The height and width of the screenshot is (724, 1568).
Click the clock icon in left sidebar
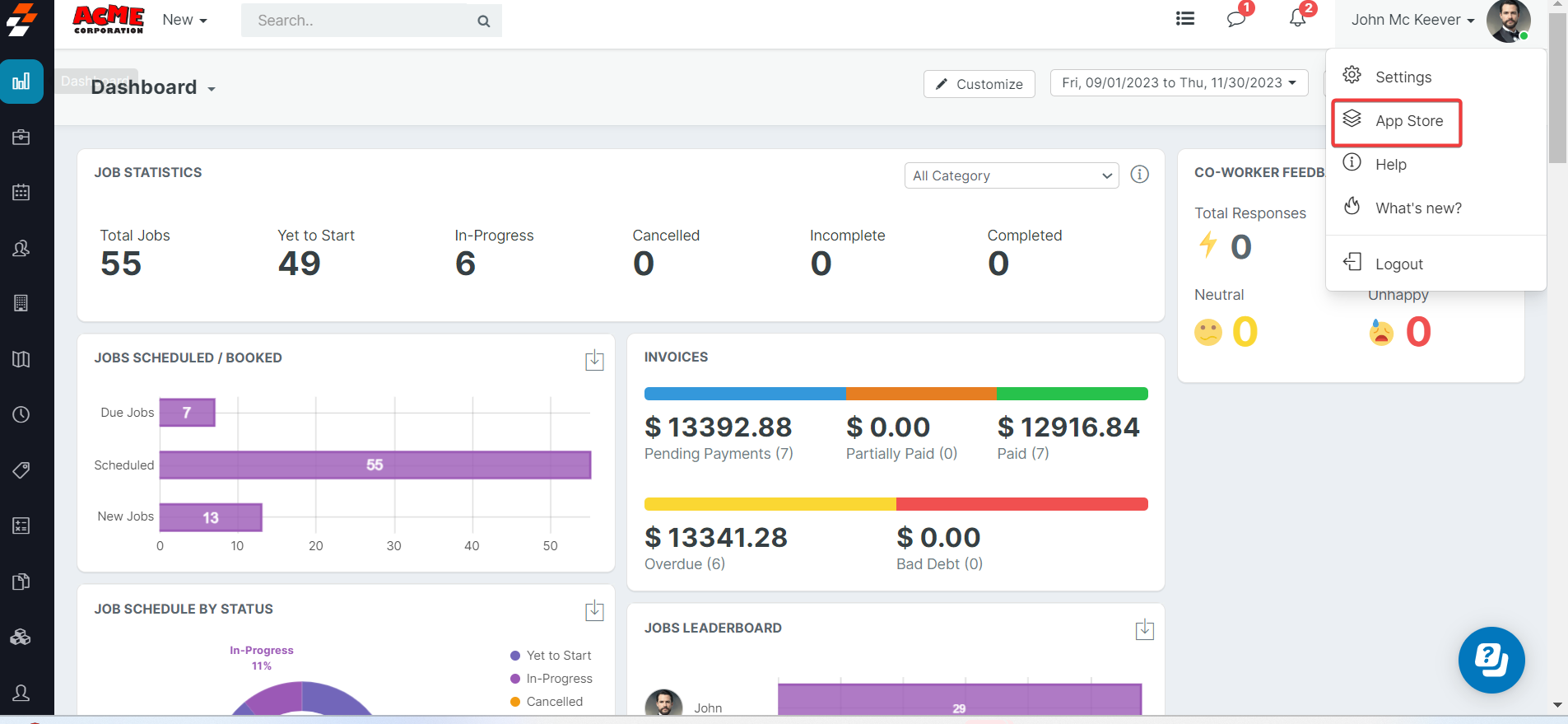coord(21,414)
